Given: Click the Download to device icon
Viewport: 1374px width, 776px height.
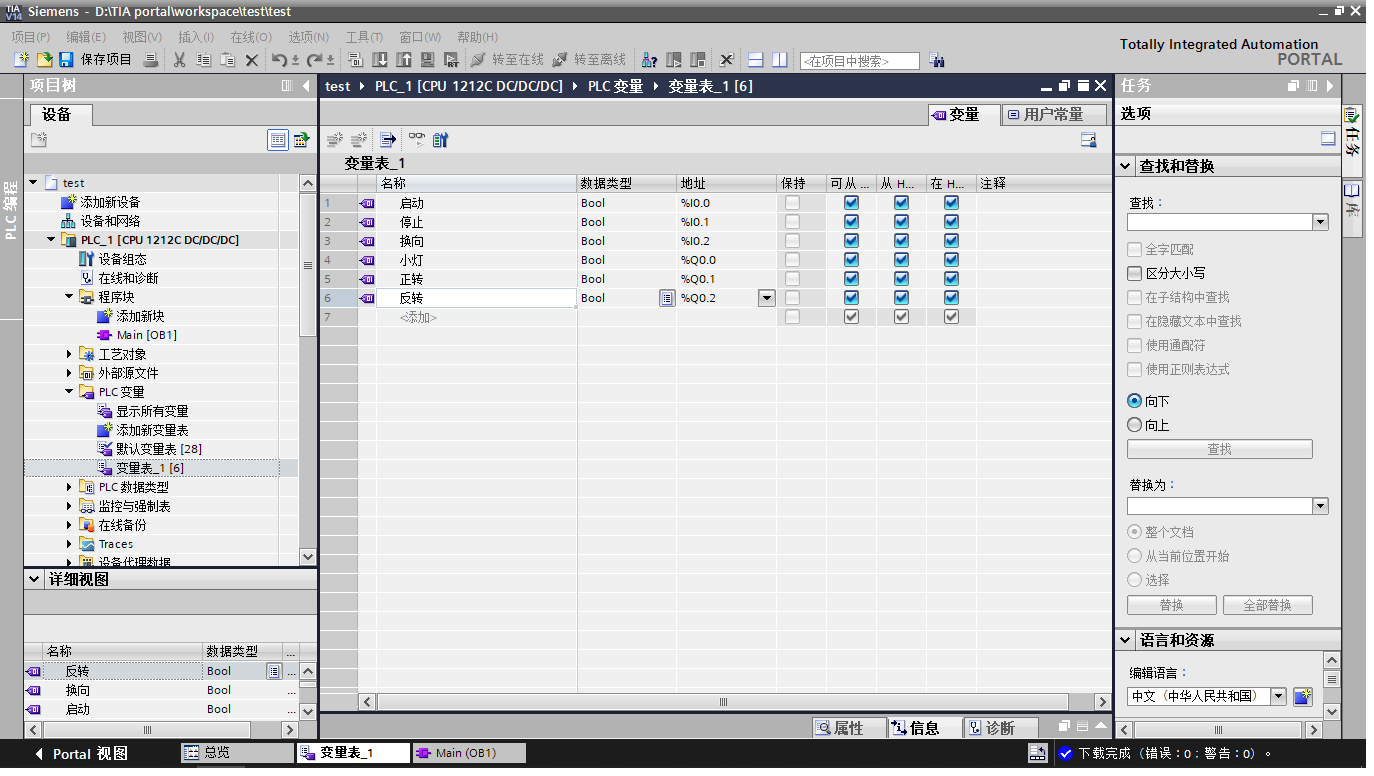Looking at the screenshot, I should click(x=380, y=60).
